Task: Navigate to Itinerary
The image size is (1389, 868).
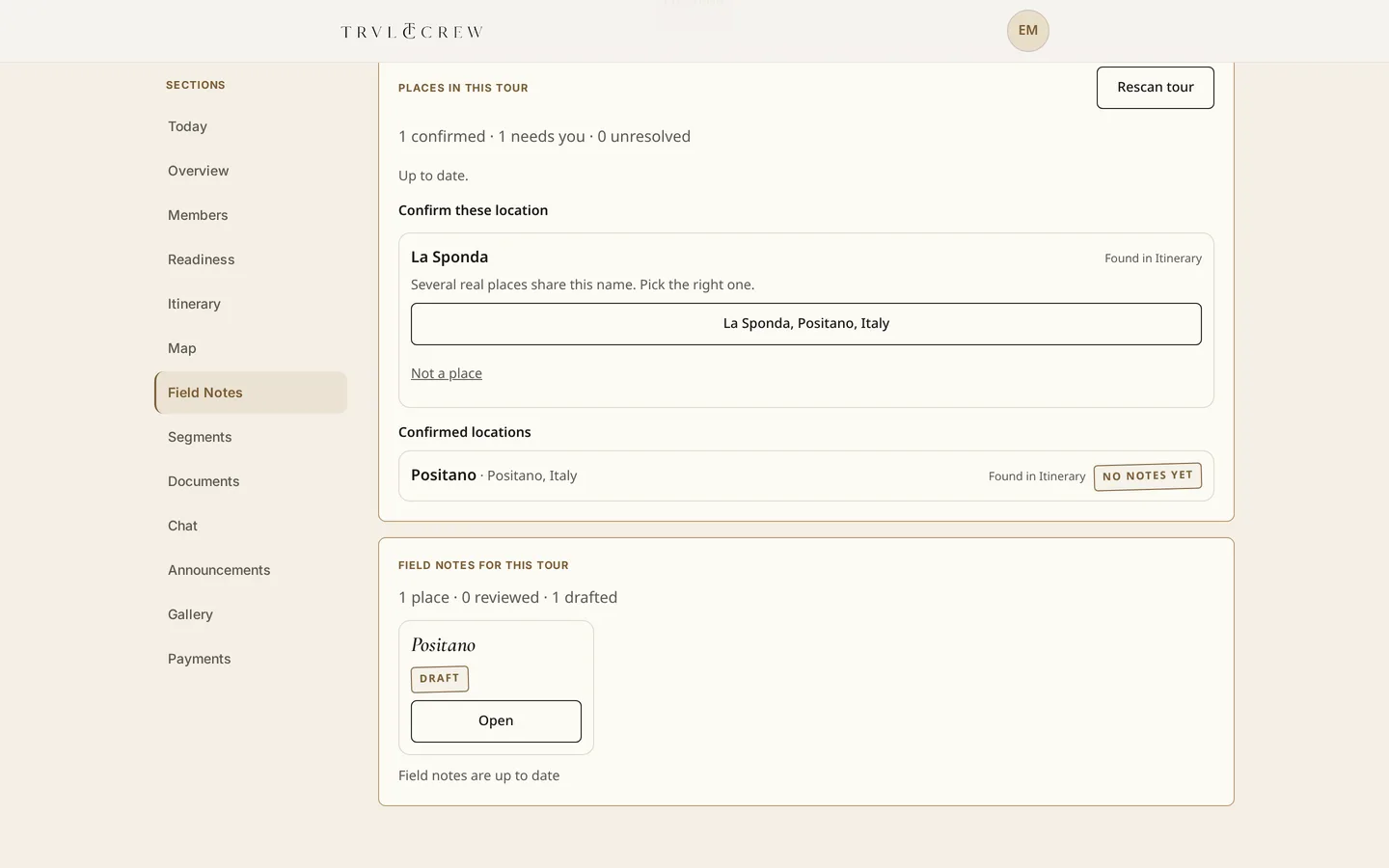Action: 251,304
